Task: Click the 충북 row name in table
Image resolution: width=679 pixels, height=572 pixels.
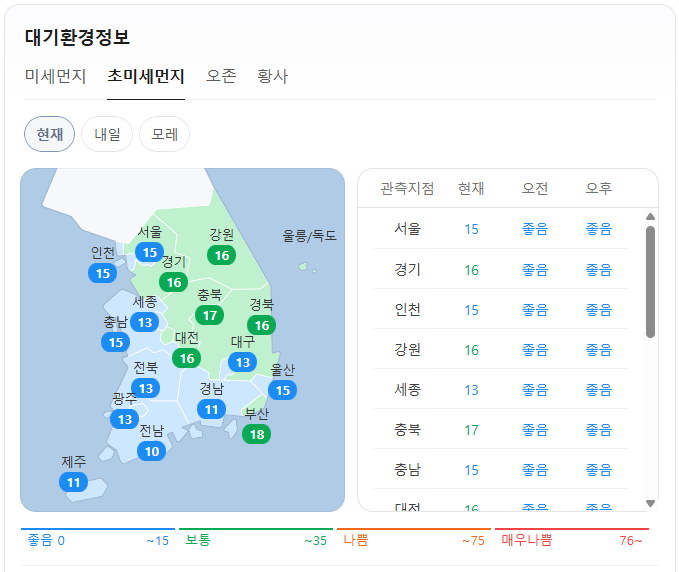Action: 407,430
